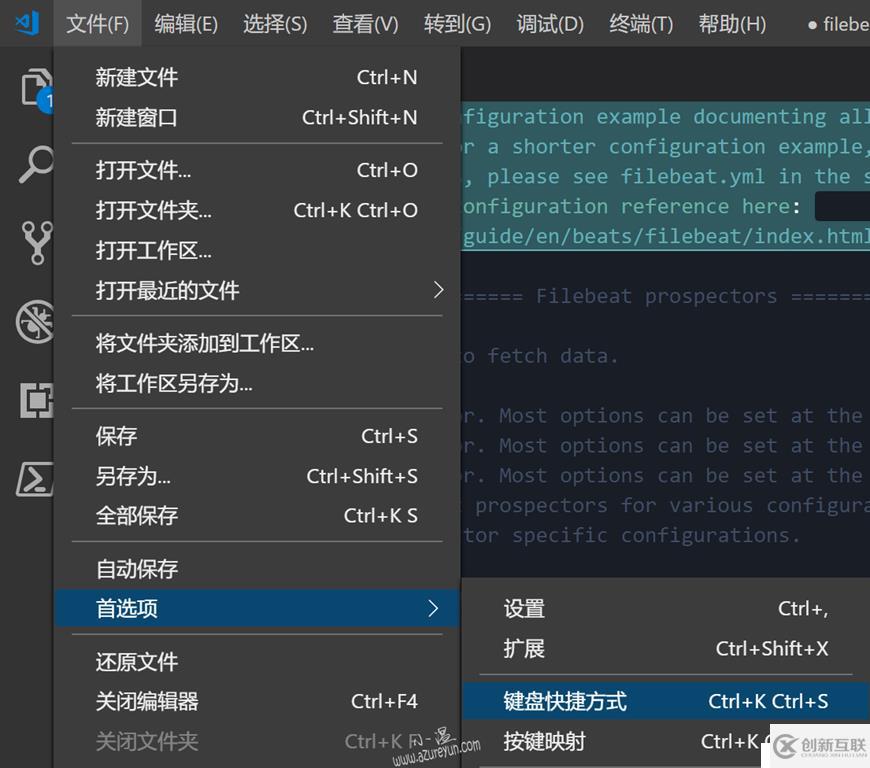Open the 帮助(H) menu
The image size is (870, 768).
tap(732, 24)
